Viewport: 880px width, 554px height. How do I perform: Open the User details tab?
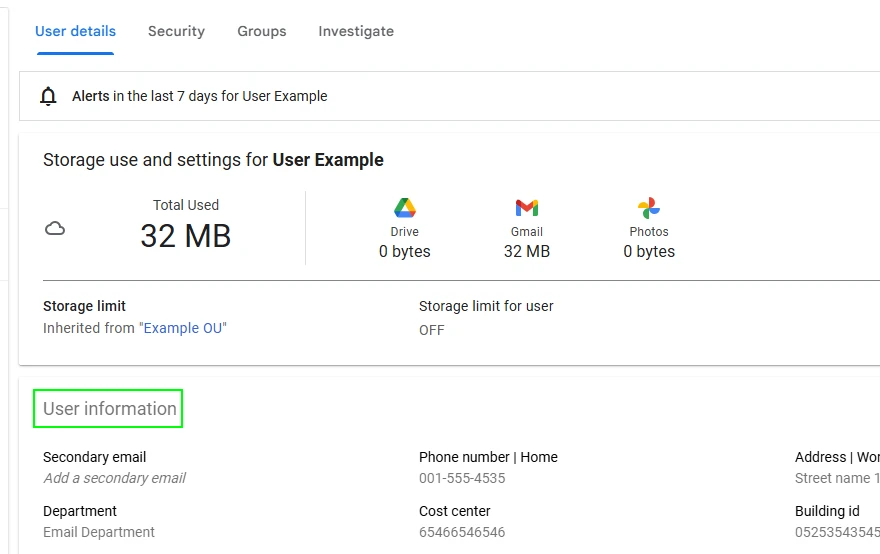point(75,31)
